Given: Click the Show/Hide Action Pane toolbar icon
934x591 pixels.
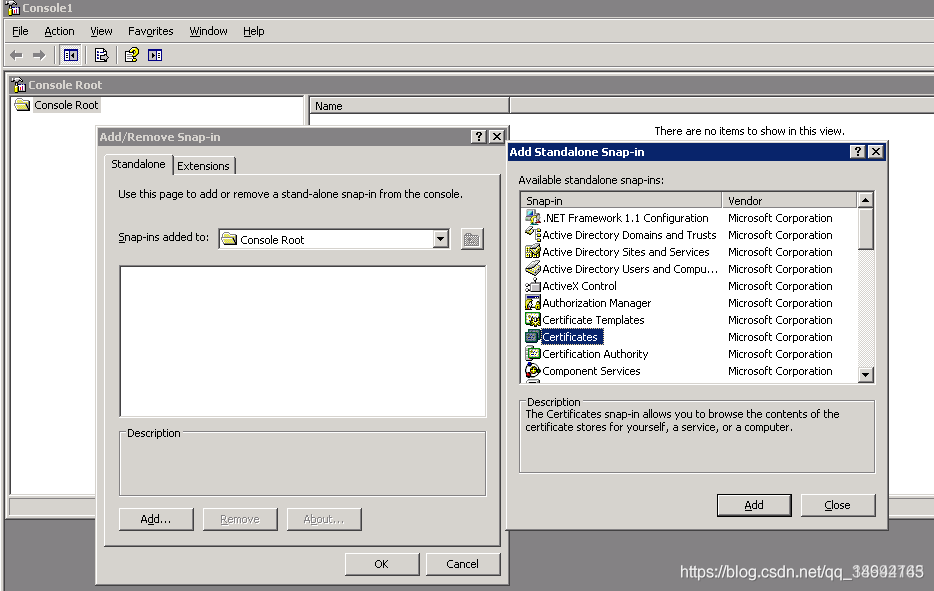Looking at the screenshot, I should [x=155, y=55].
